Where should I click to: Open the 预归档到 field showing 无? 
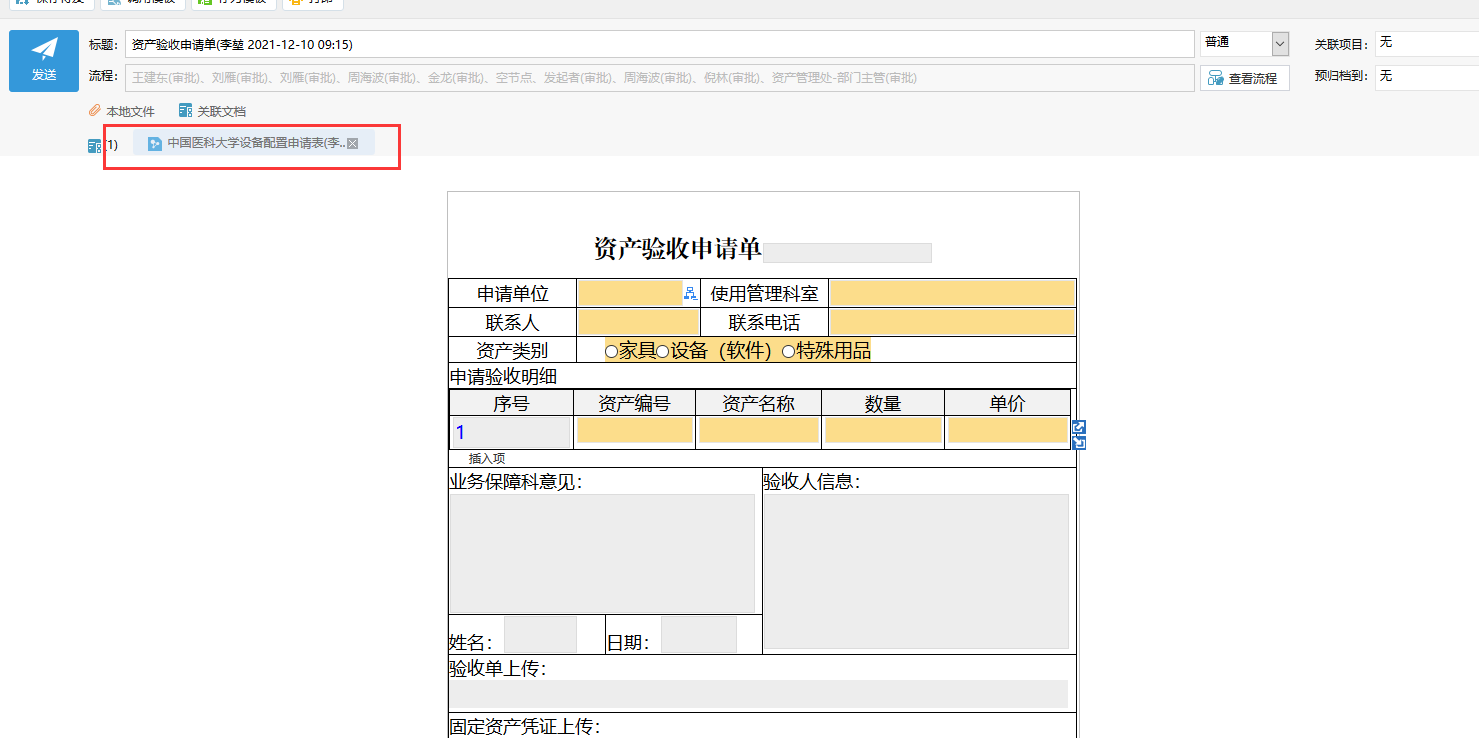coord(1427,77)
